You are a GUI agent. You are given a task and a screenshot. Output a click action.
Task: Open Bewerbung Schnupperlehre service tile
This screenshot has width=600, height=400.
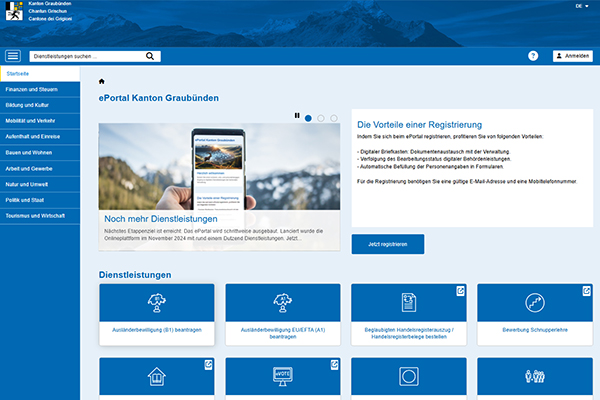point(535,314)
